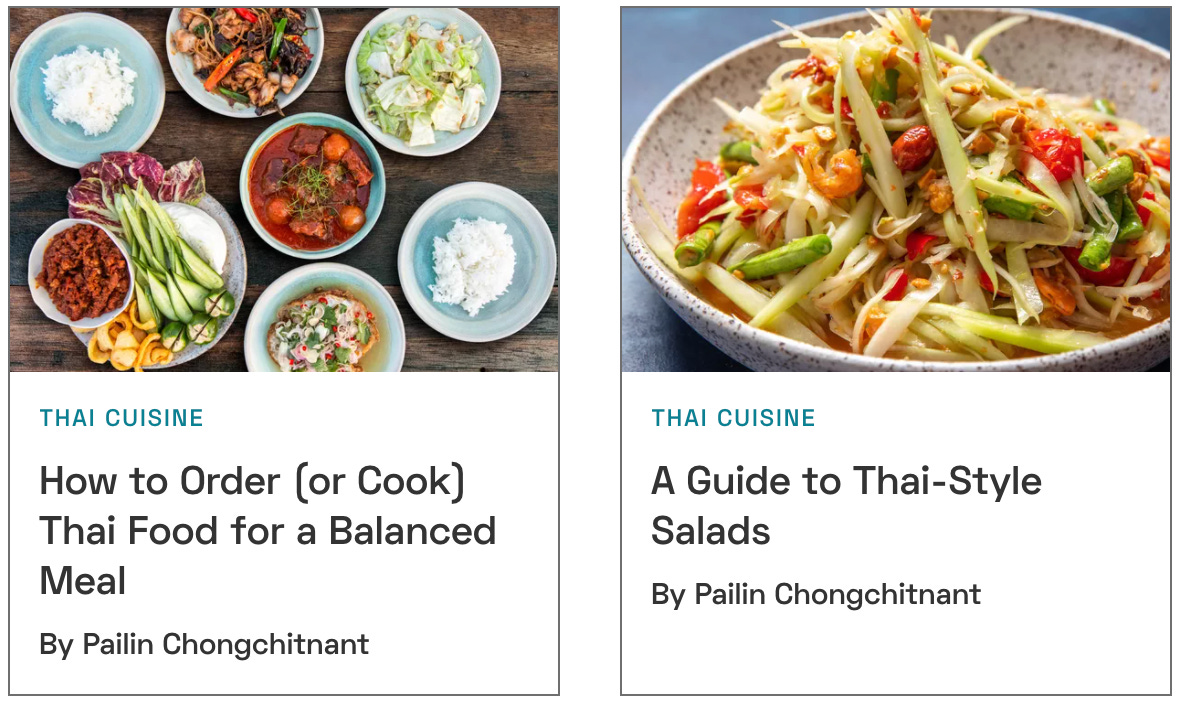Open the balanced Thai meal article photo
Viewport: 1178px width, 704px height.
click(284, 189)
